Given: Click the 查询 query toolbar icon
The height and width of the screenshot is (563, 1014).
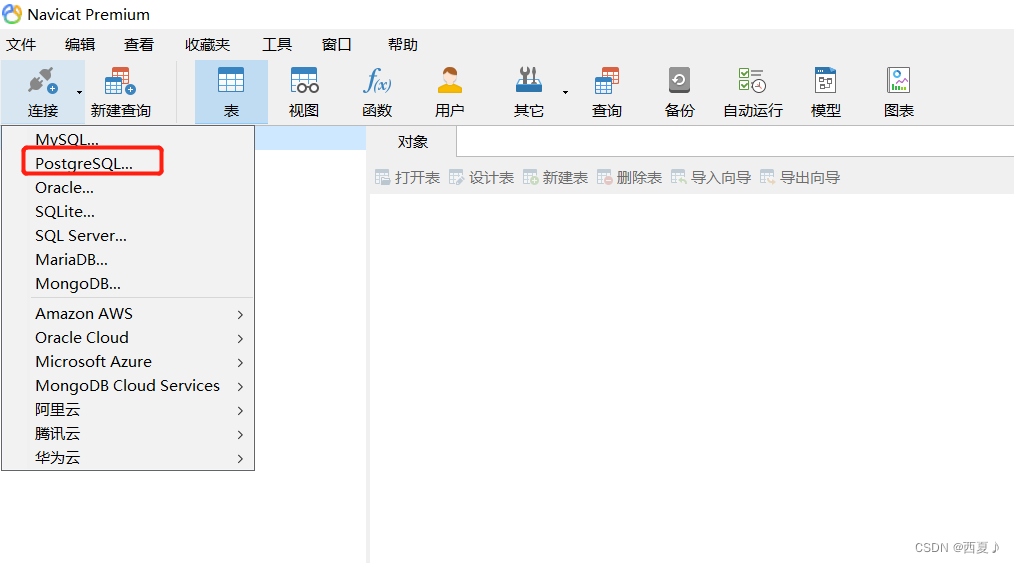Looking at the screenshot, I should 607,81.
